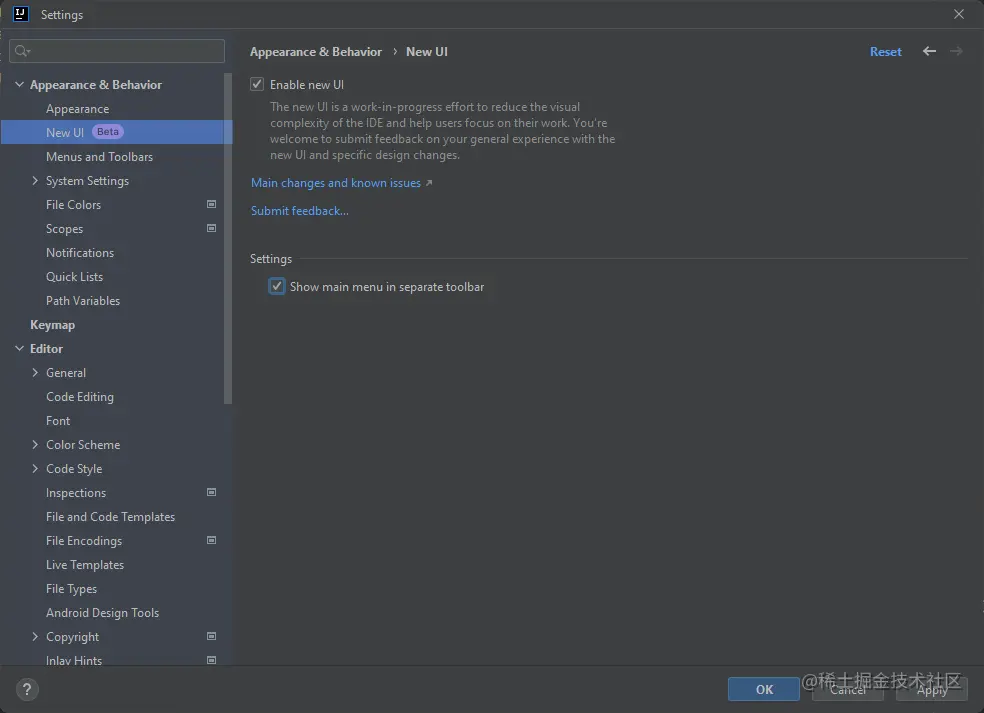Image resolution: width=984 pixels, height=713 pixels.
Task: Open the help question mark button
Action: point(26,689)
